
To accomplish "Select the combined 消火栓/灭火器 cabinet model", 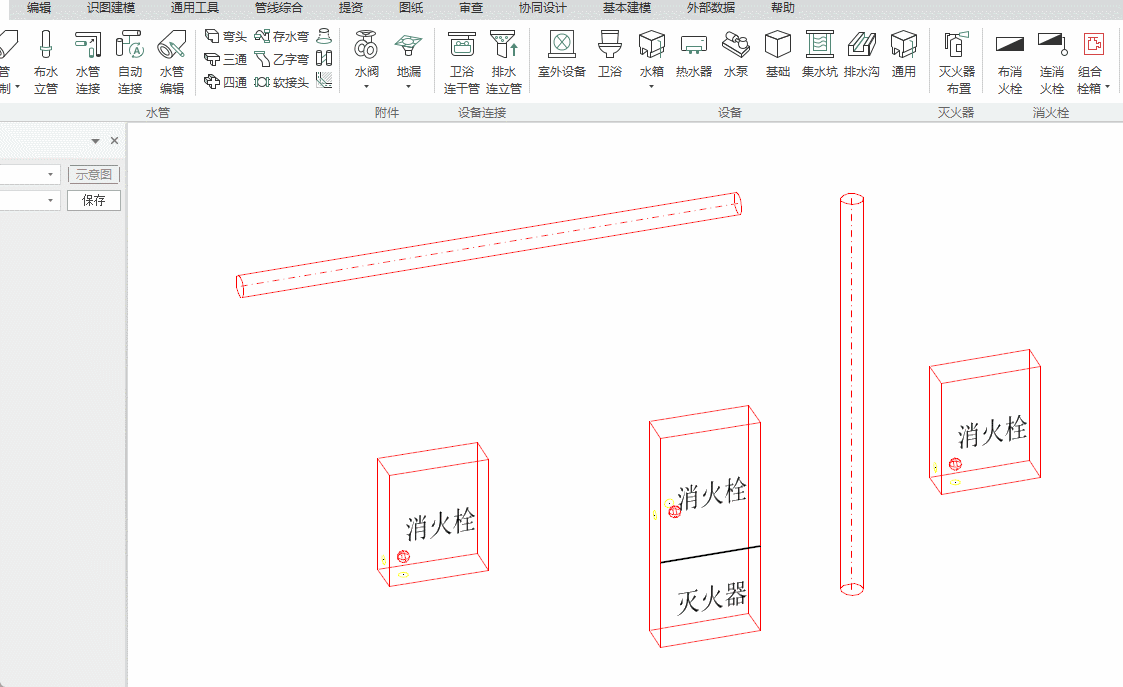I will click(x=705, y=527).
